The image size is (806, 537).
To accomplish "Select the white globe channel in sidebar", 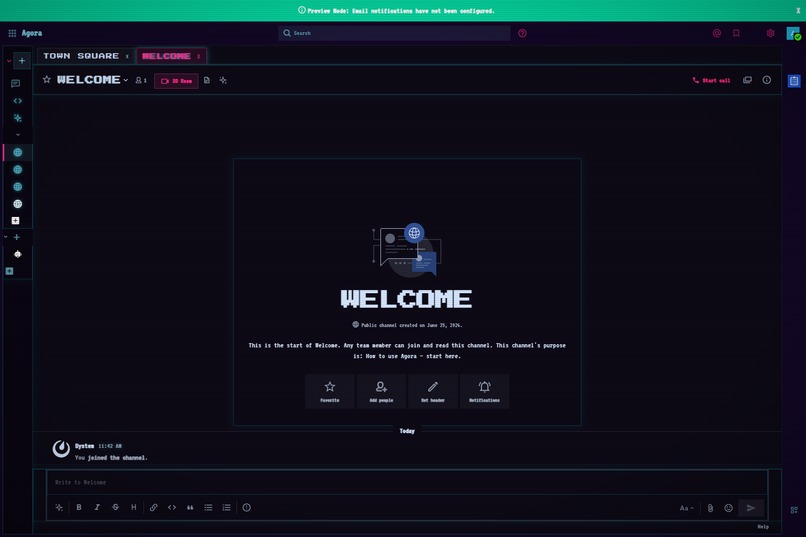I will [x=17, y=204].
